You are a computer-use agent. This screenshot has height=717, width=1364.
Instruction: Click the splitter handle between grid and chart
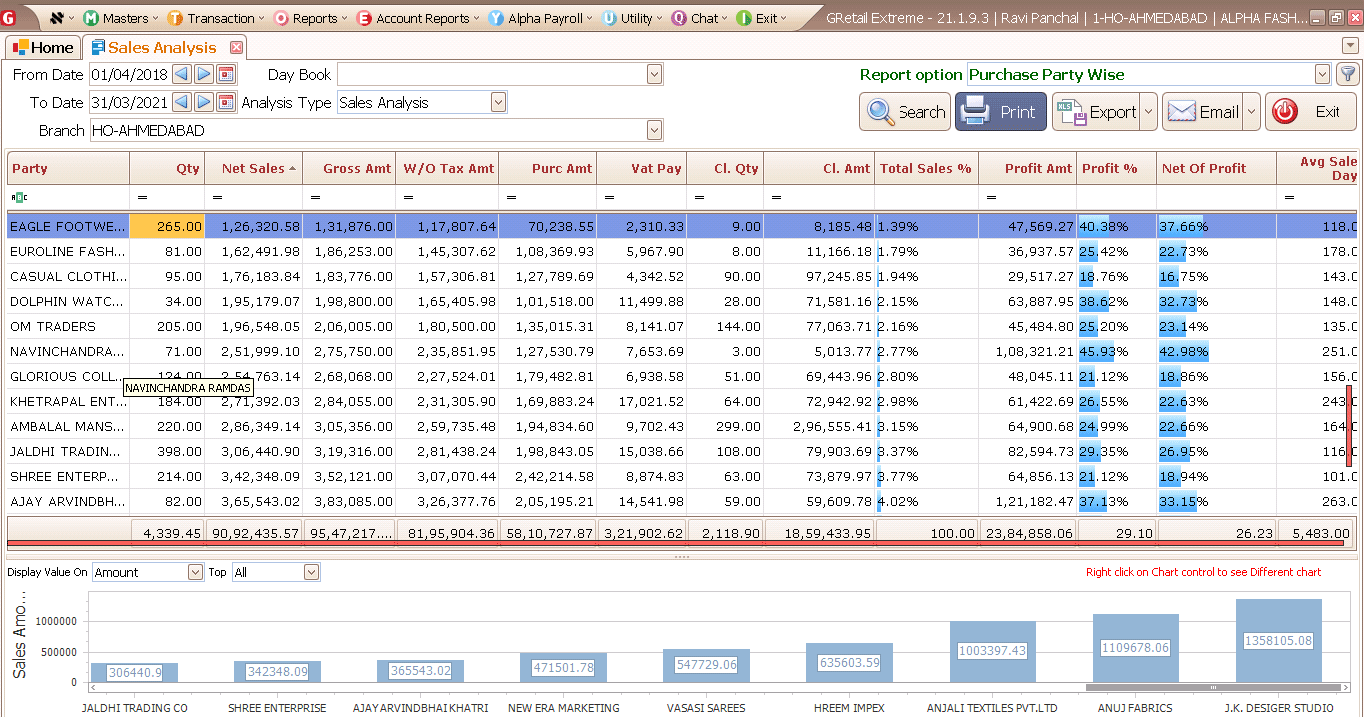(681, 557)
